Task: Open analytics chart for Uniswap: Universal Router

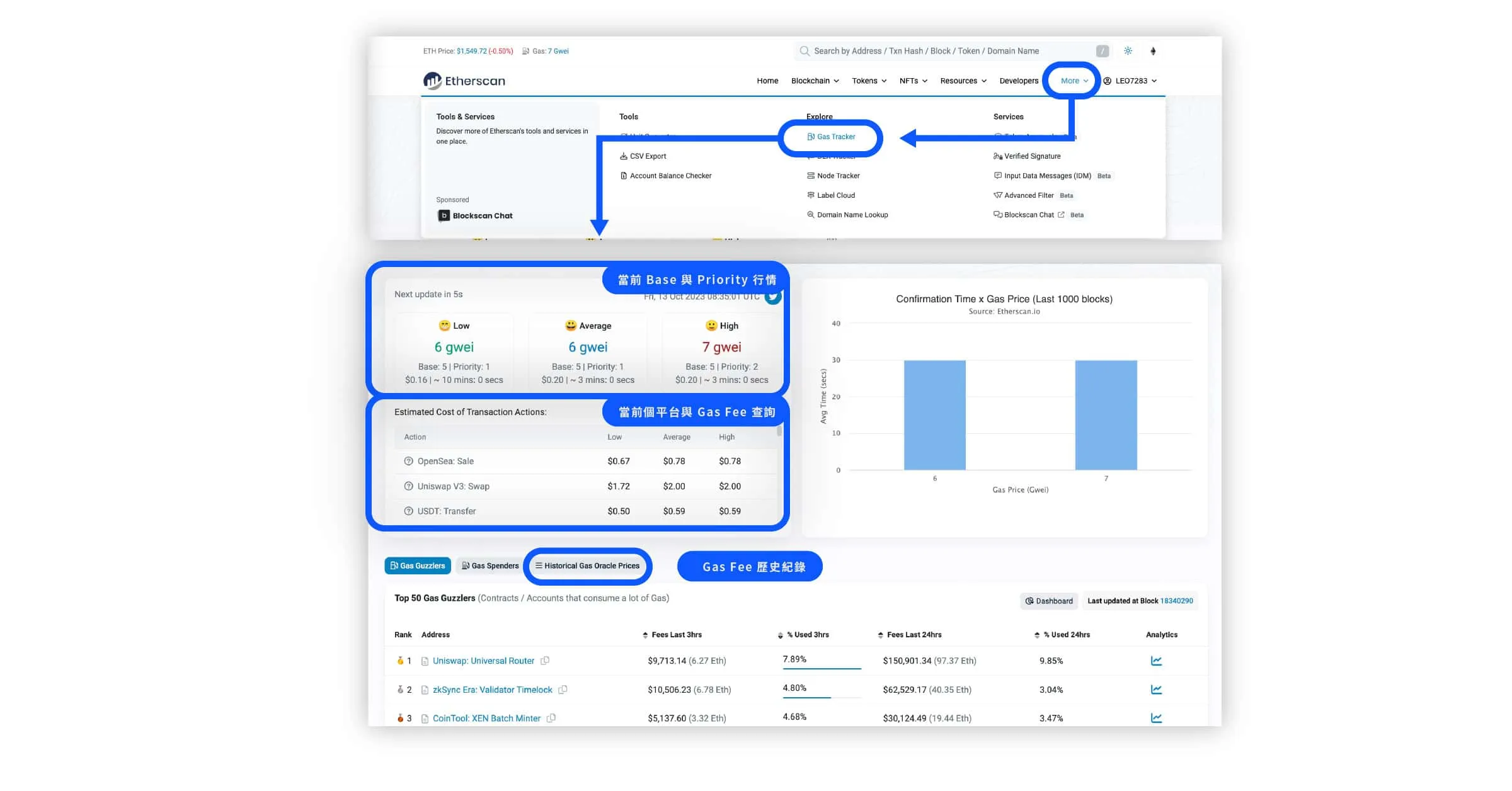Action: [x=1156, y=661]
